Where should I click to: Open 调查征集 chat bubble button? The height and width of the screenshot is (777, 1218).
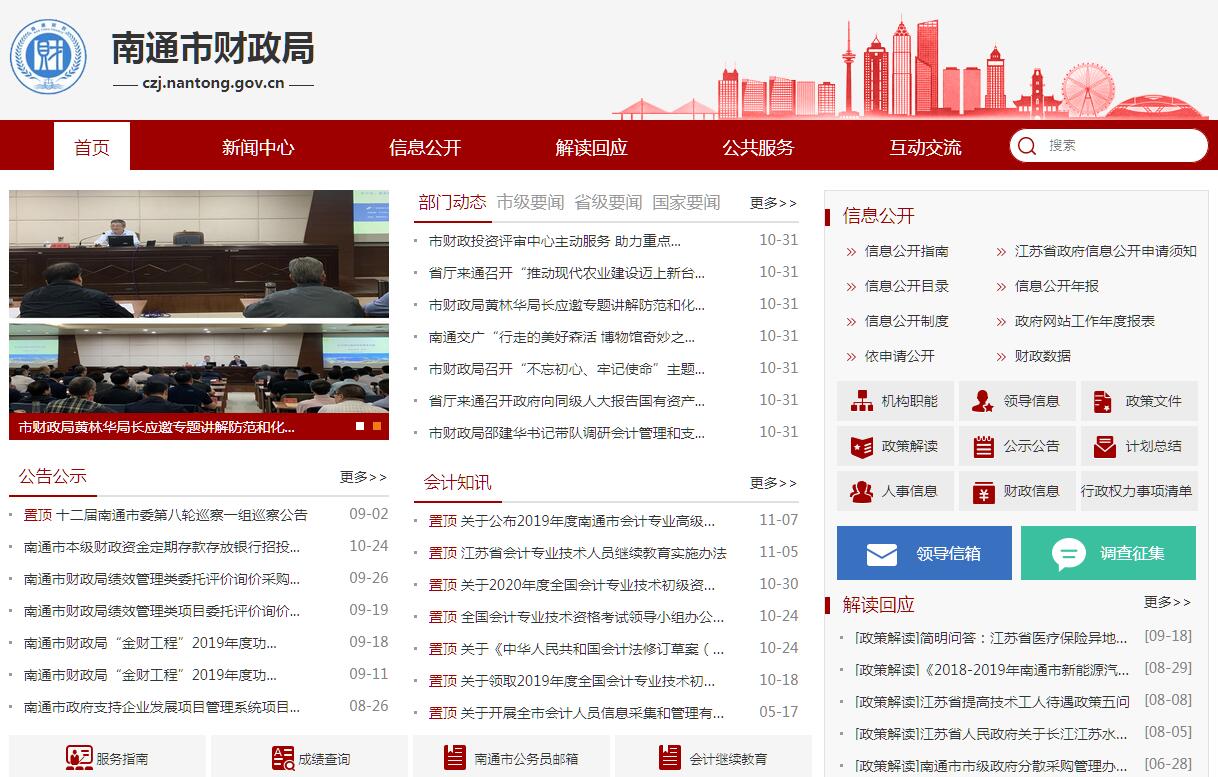click(1068, 554)
